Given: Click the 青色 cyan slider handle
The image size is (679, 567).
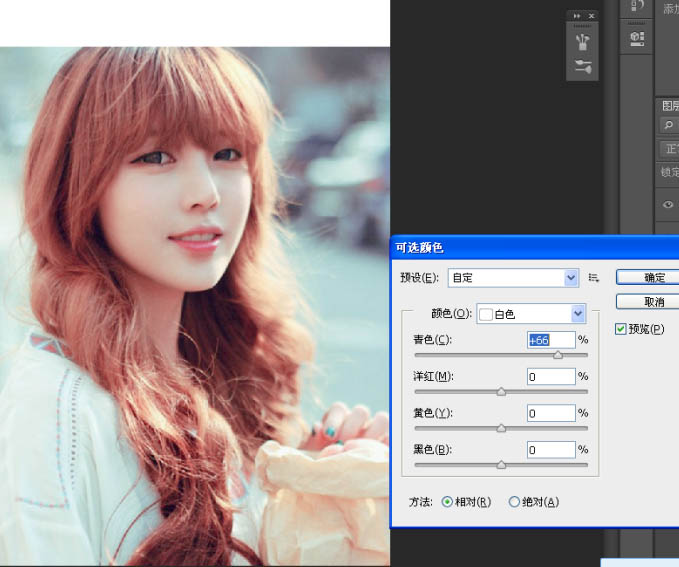Looking at the screenshot, I should point(557,355).
